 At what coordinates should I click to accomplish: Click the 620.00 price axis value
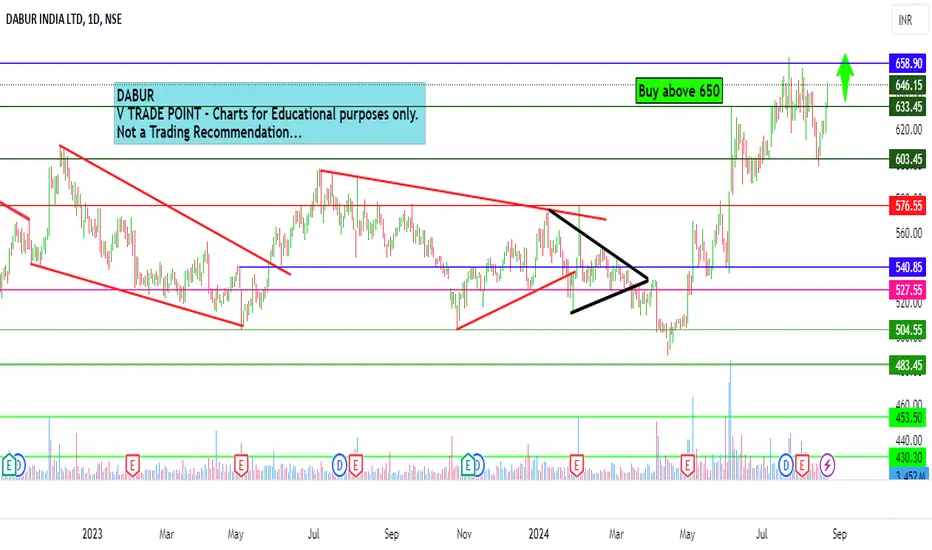(x=909, y=130)
